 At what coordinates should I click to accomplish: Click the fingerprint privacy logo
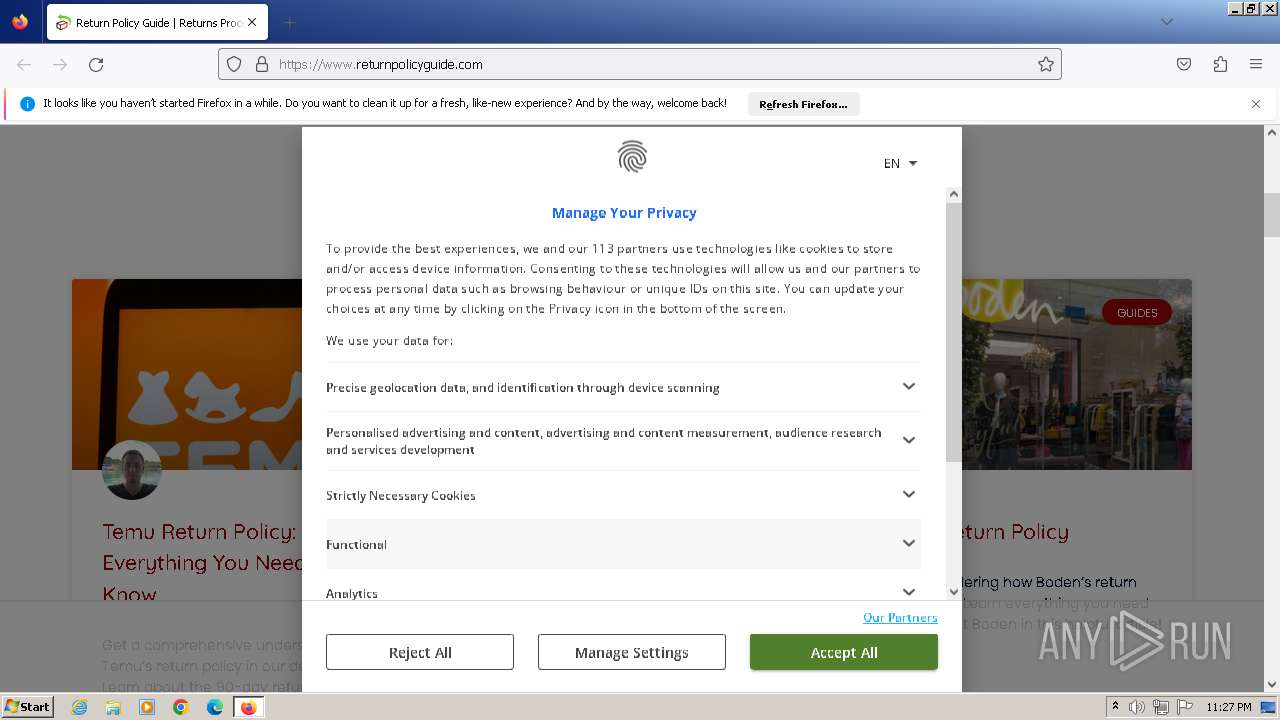click(x=632, y=157)
